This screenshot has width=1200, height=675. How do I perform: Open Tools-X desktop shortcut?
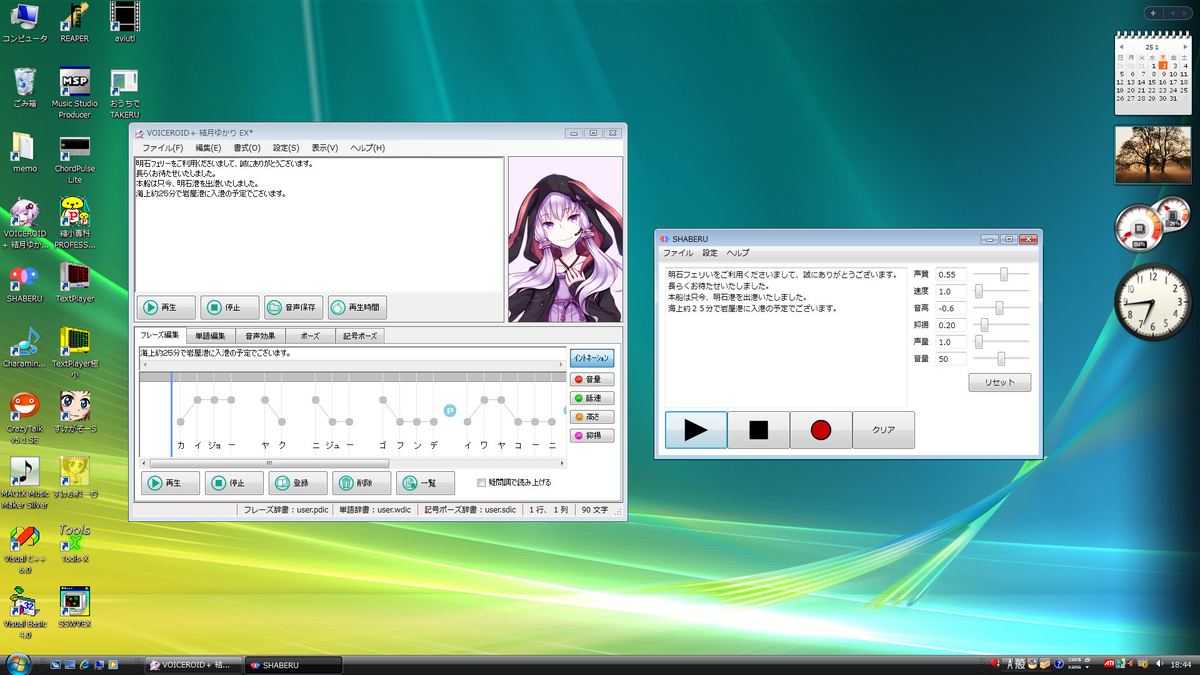[75, 542]
